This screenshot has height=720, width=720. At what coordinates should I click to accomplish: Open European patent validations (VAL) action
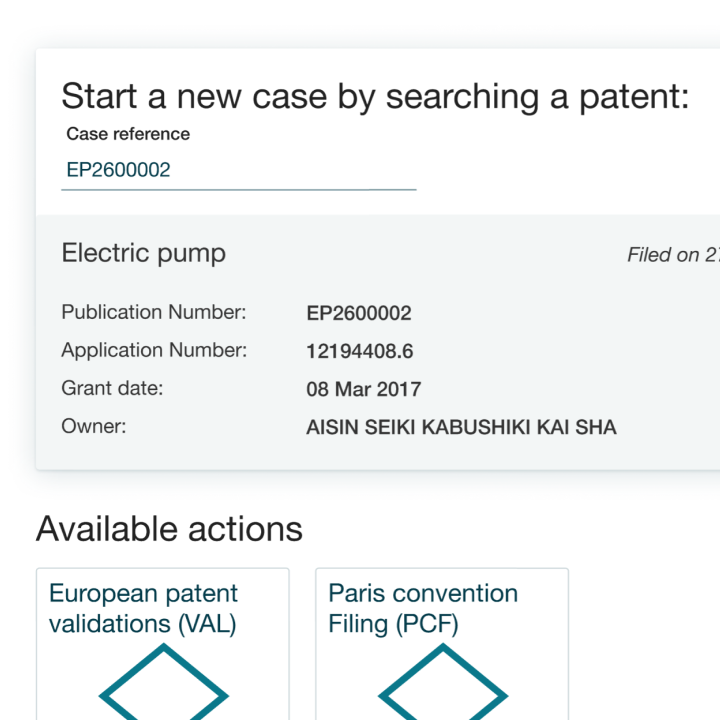click(x=143, y=608)
